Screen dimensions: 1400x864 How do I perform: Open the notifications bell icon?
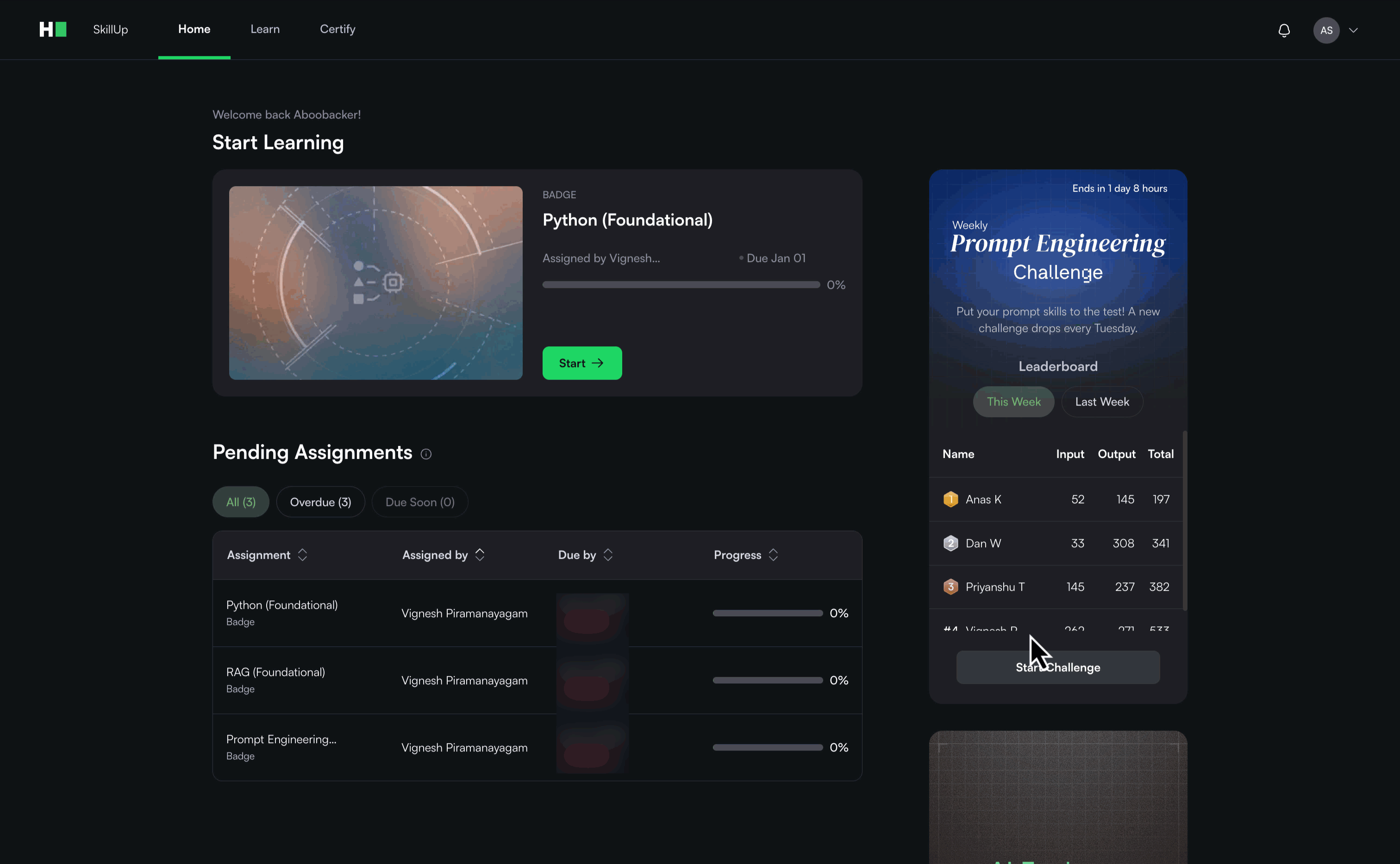coord(1283,30)
